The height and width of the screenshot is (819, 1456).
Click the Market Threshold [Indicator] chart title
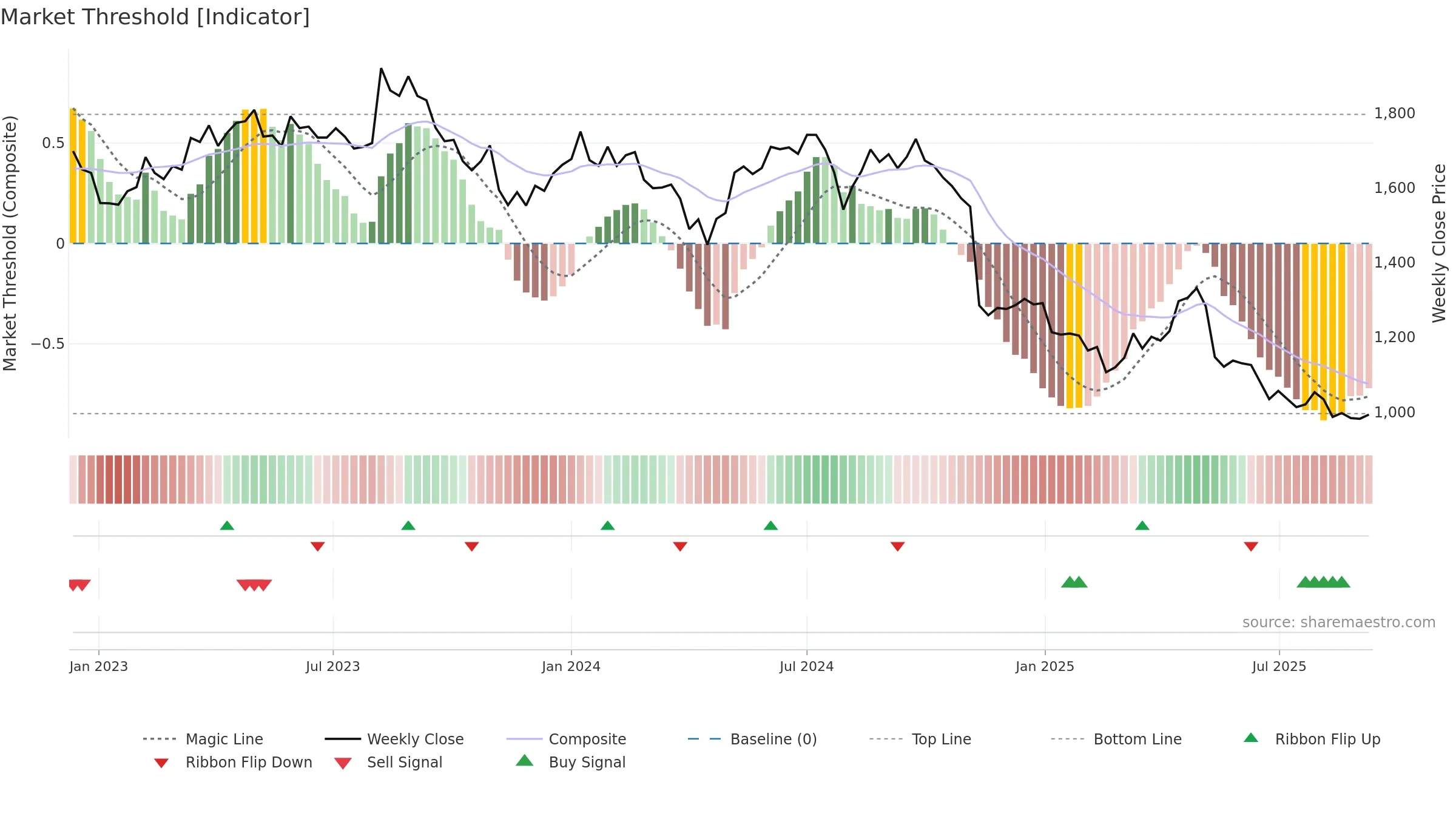click(x=155, y=17)
